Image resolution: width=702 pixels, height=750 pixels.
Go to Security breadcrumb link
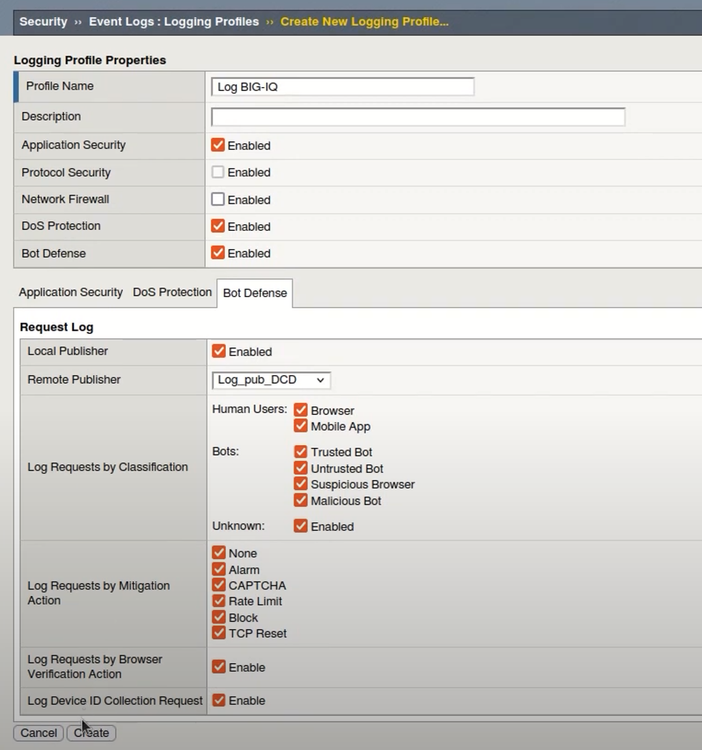coord(43,21)
